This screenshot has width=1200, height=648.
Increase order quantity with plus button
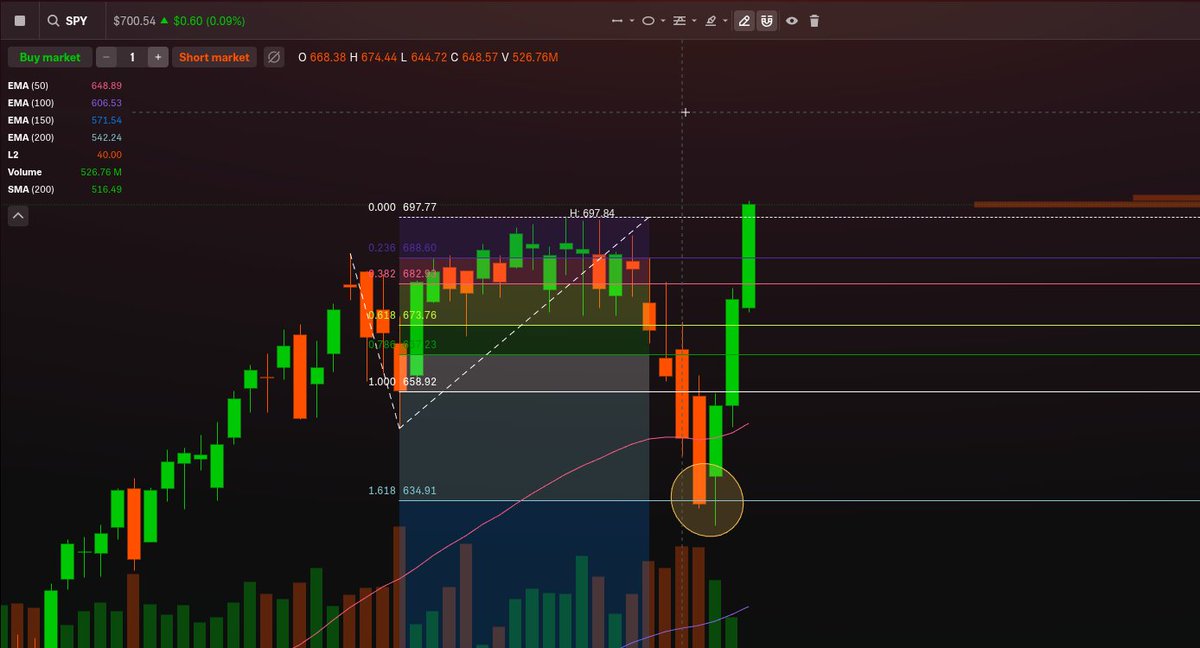click(x=158, y=57)
